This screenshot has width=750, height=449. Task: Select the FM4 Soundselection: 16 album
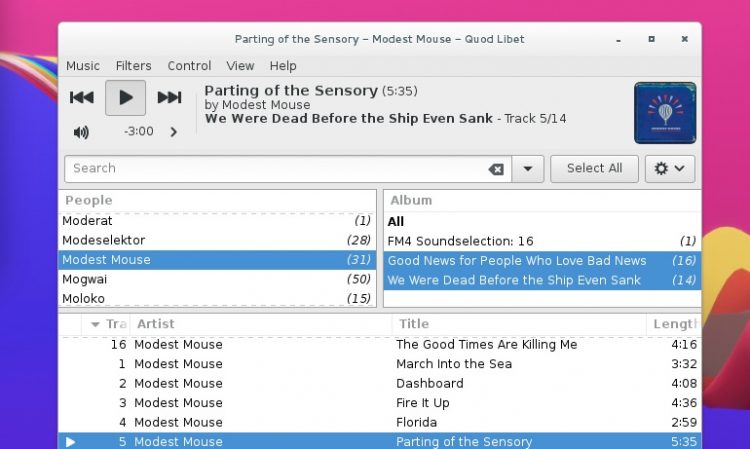(542, 241)
